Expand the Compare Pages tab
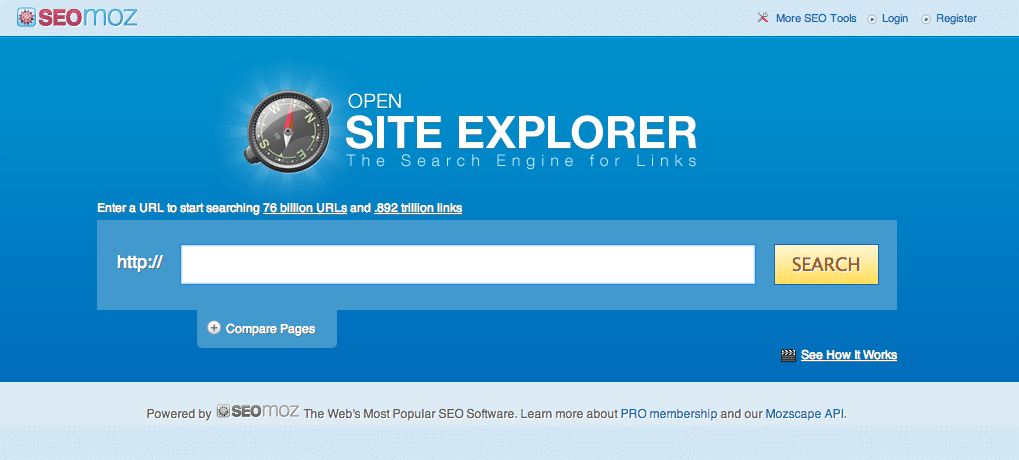 tap(267, 329)
